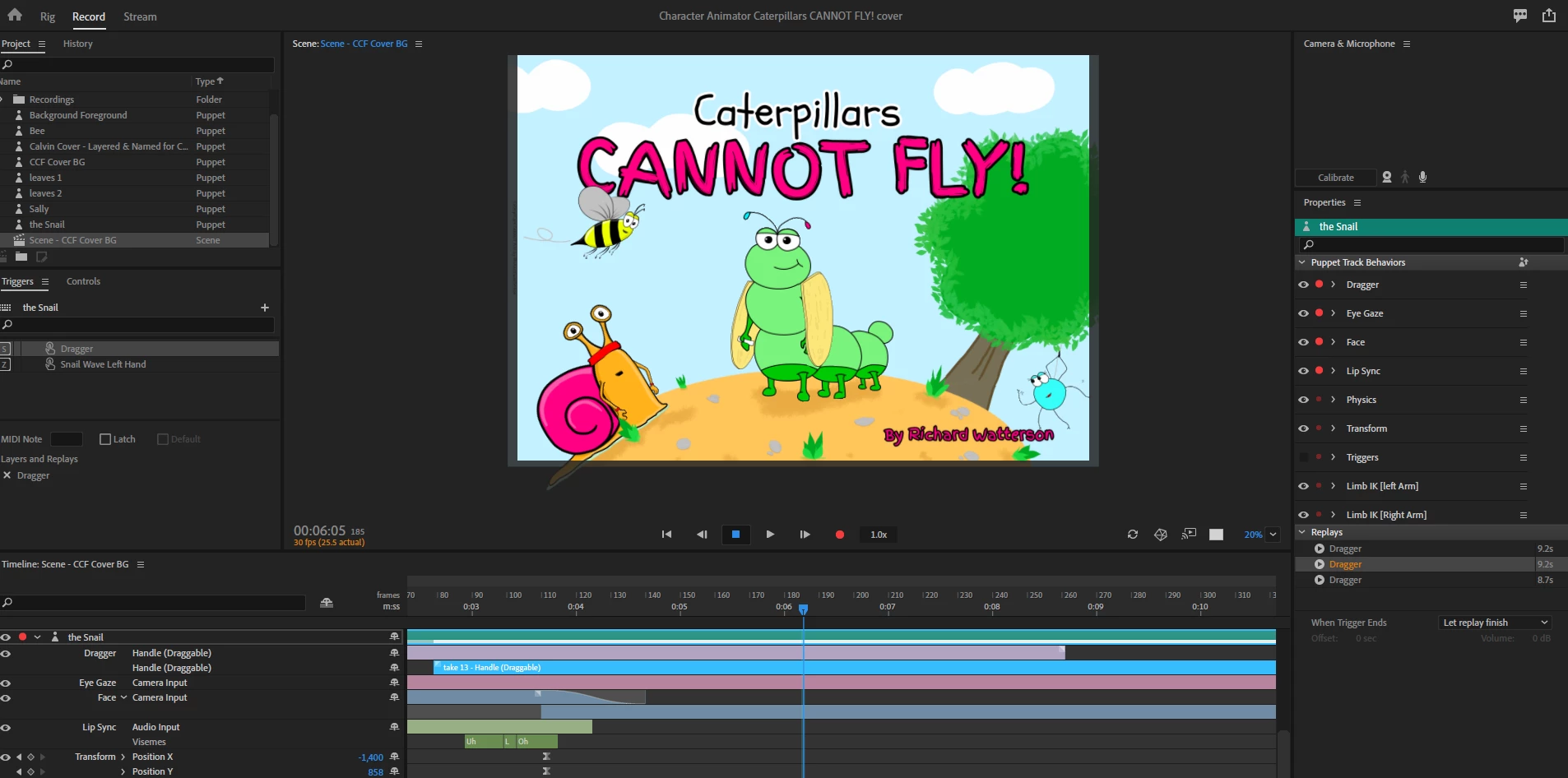This screenshot has height=778, width=1568.
Task: Play the scene
Action: 770,535
